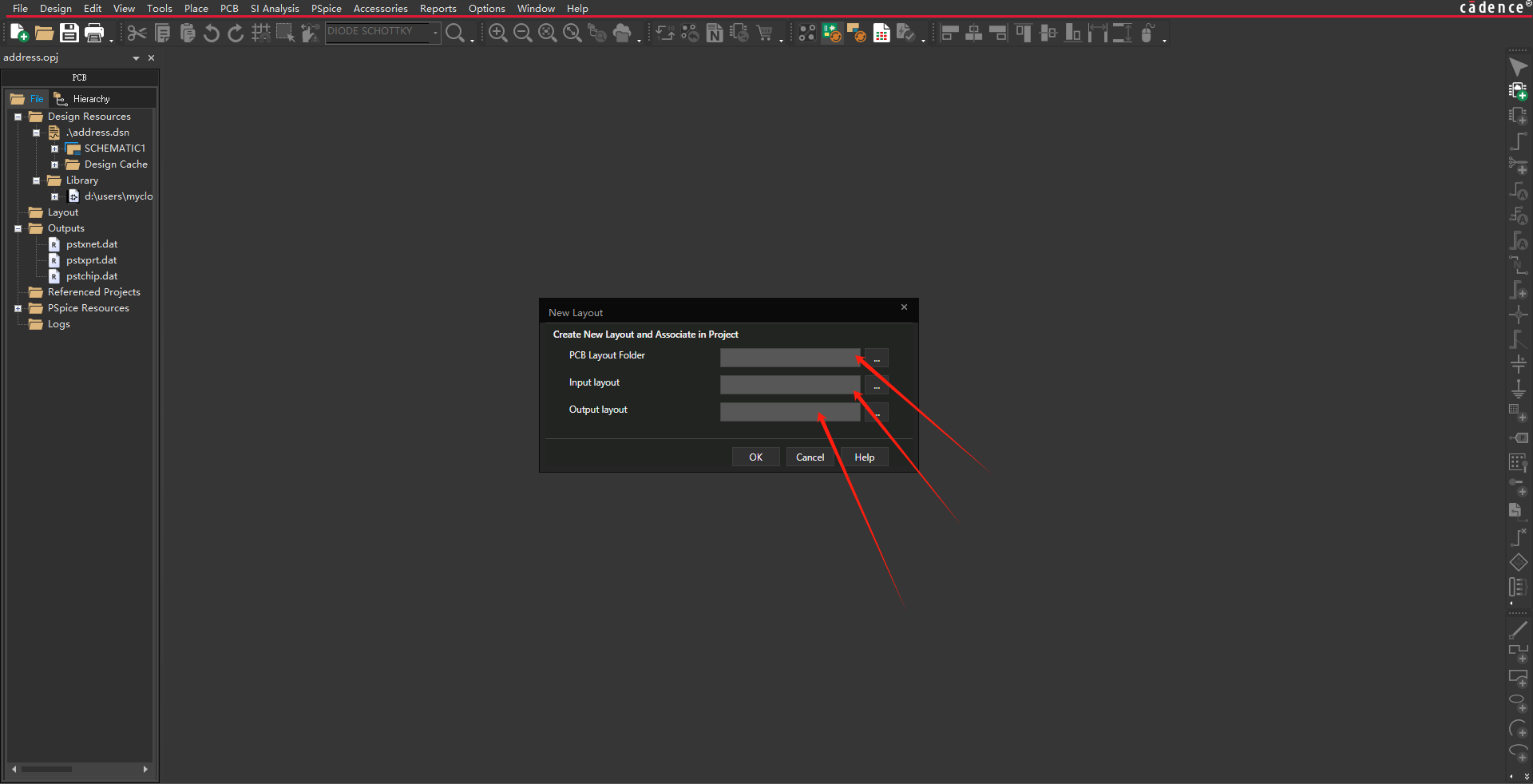The height and width of the screenshot is (784, 1533).
Task: Select pstxnet.dat in Outputs folder
Action: [91, 244]
